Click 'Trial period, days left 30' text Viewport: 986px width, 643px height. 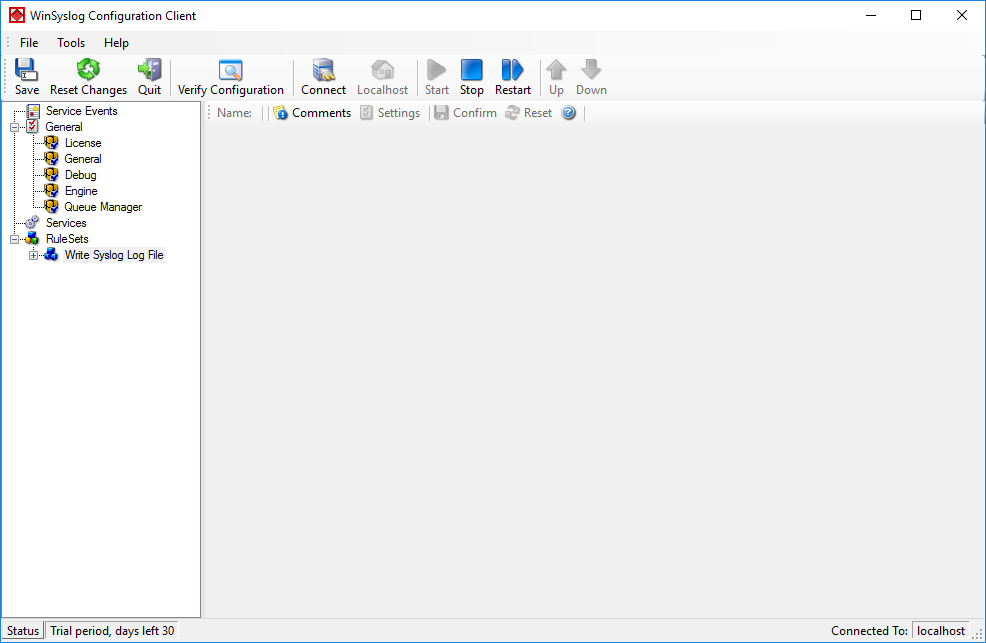pos(112,630)
